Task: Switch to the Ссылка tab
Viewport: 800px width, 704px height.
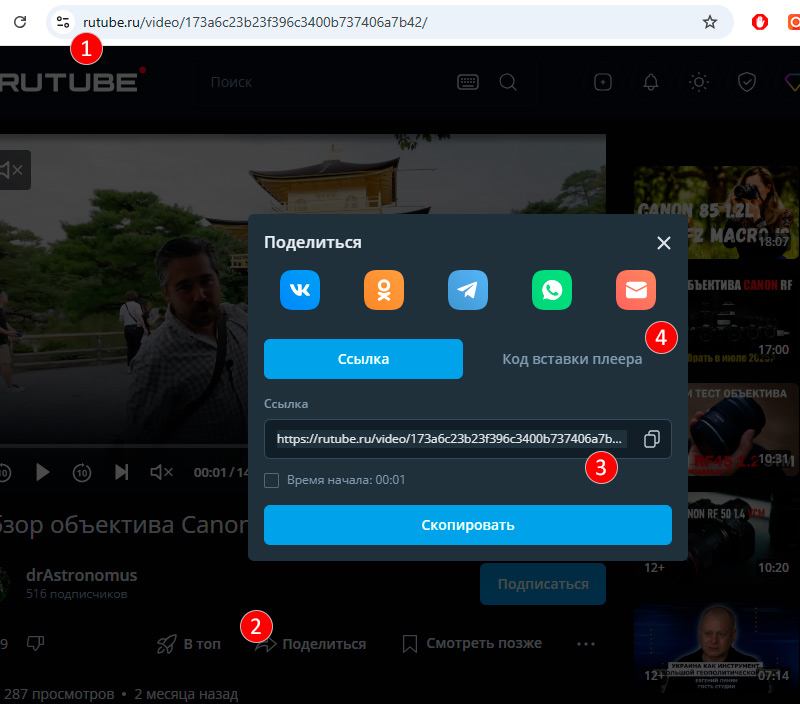Action: click(x=363, y=359)
